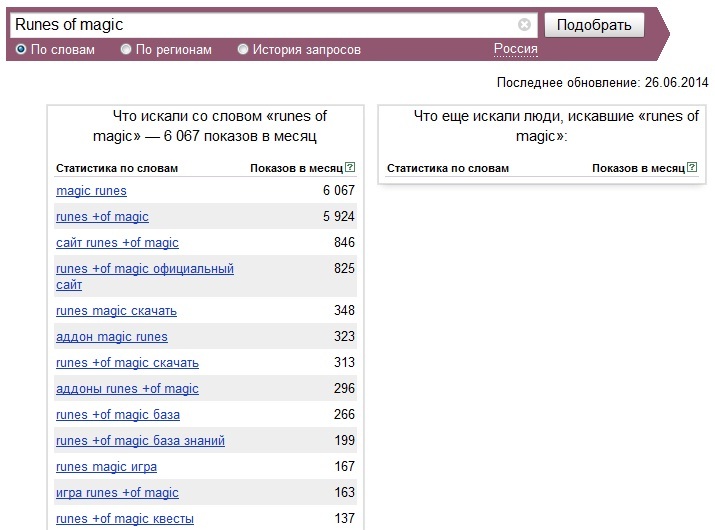Viewport: 715px width, 530px height.
Task: Click the '323' impressions value
Action: 344,336
